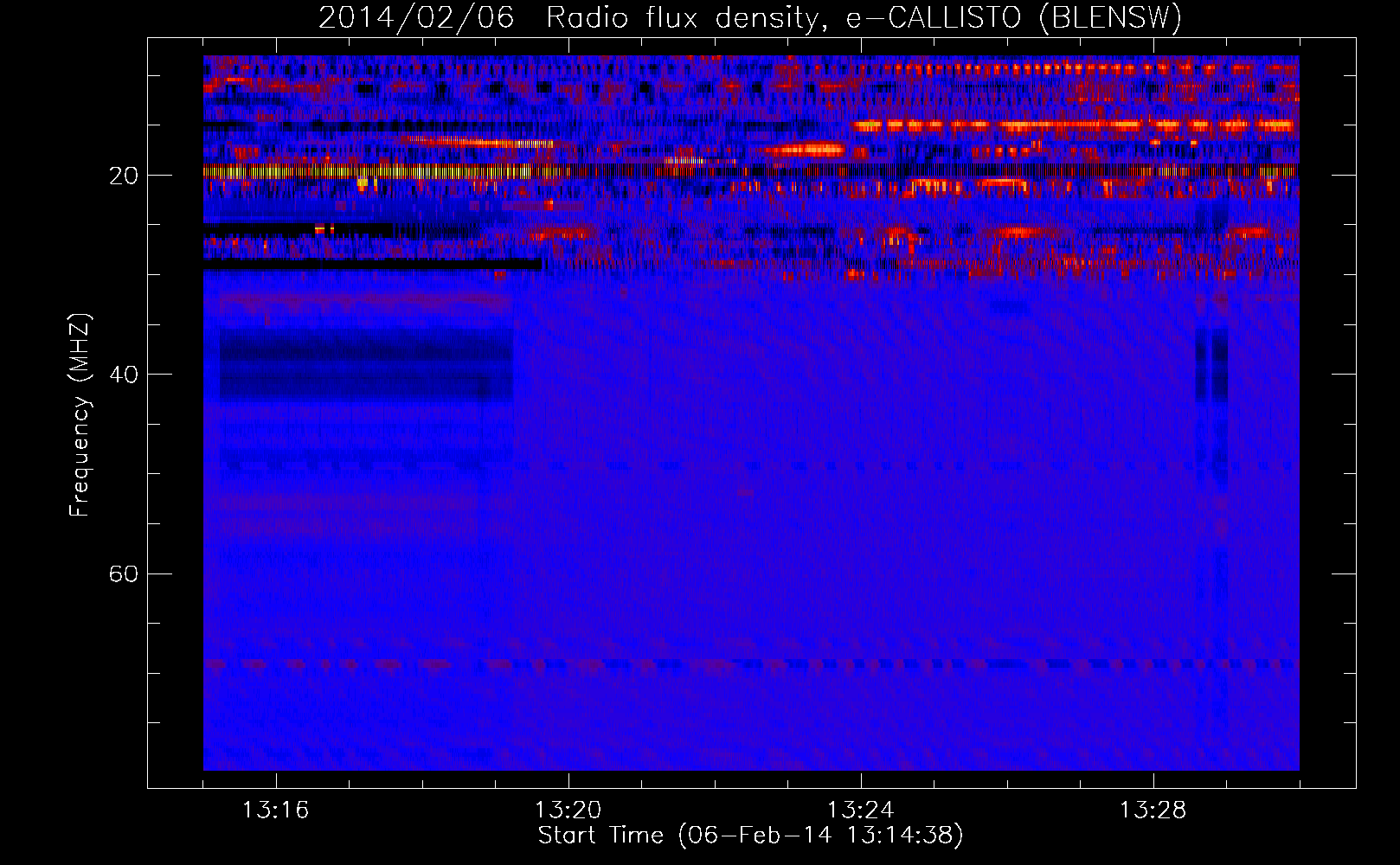Click the '13:28' time tick label
This screenshot has height=865, width=1400.
pyautogui.click(x=1153, y=811)
